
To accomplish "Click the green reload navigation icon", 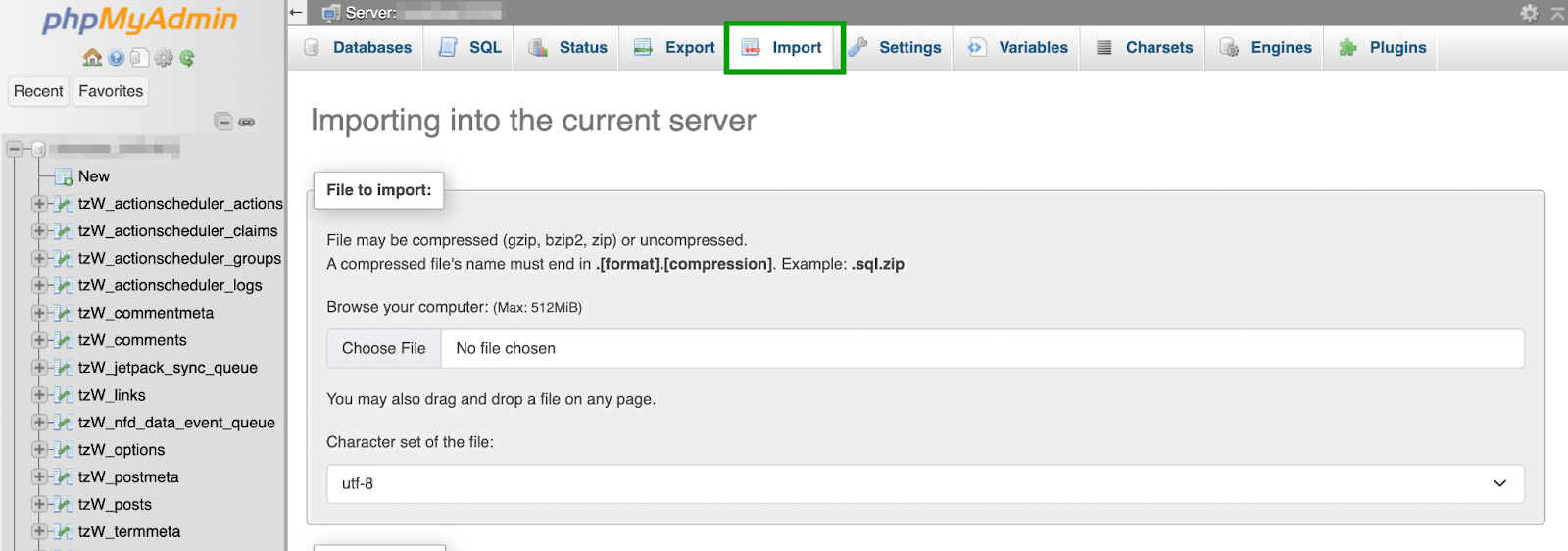I will pos(187,58).
